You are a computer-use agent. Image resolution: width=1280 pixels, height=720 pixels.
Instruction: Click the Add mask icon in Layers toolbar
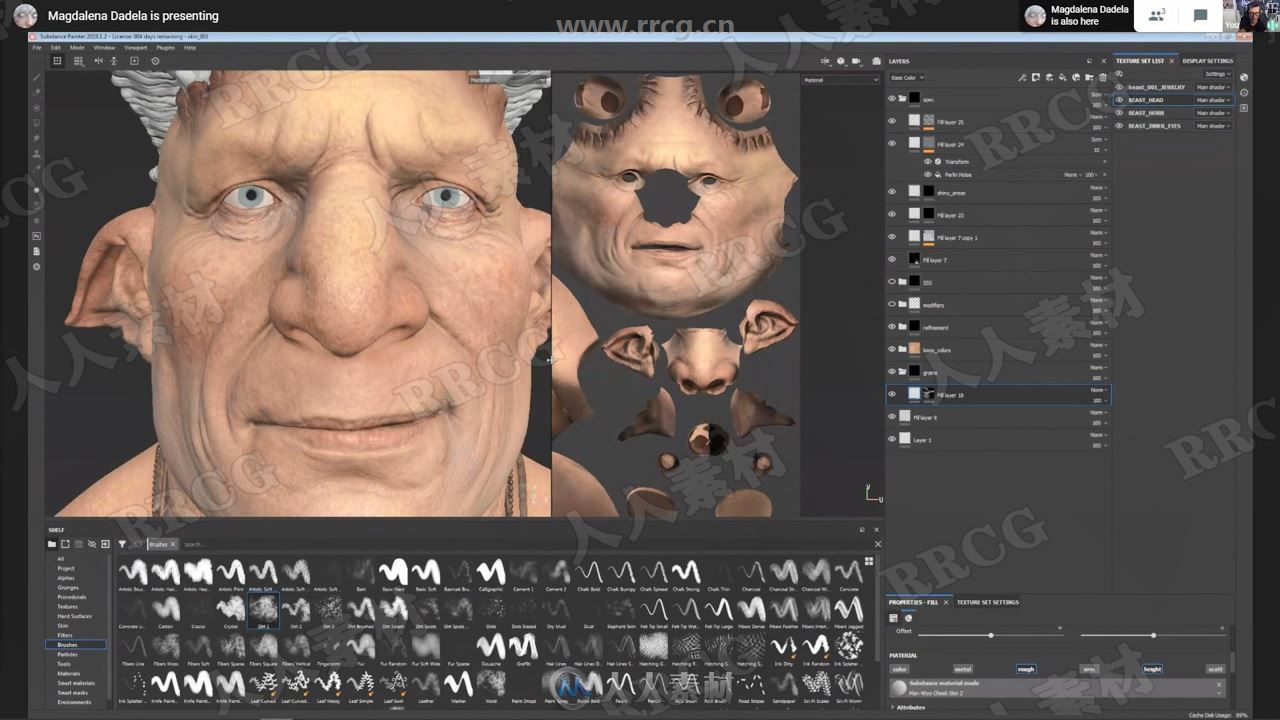point(1036,78)
